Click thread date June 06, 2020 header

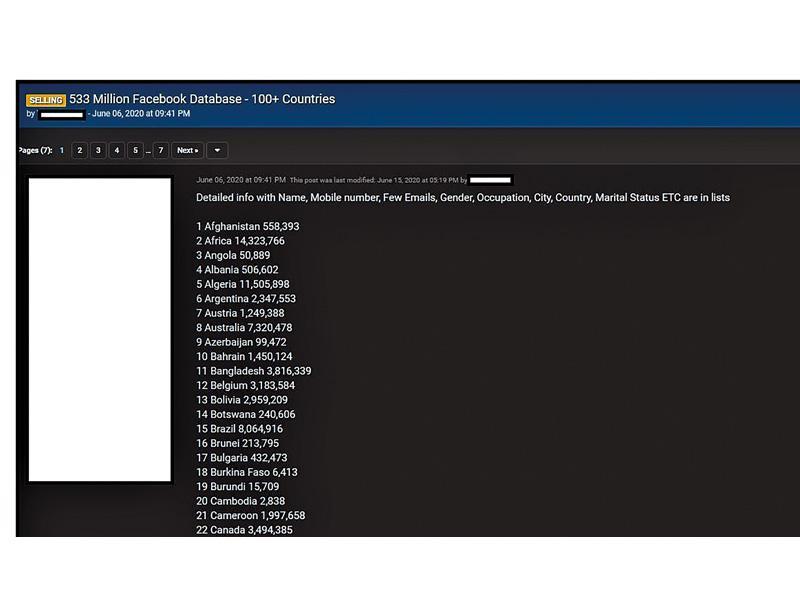(x=141, y=113)
